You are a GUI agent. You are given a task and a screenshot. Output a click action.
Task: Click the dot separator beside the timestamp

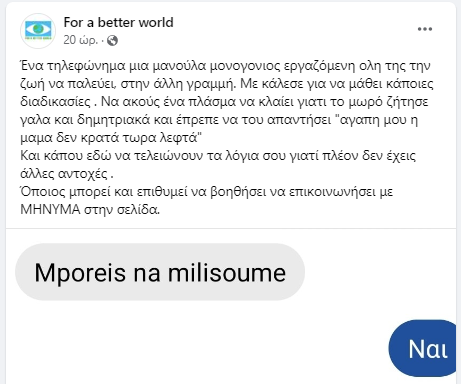(103, 41)
